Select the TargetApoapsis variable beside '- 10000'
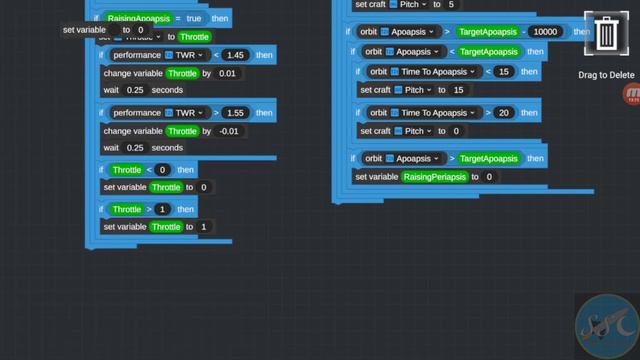Image resolution: width=640 pixels, height=360 pixels. [488, 32]
